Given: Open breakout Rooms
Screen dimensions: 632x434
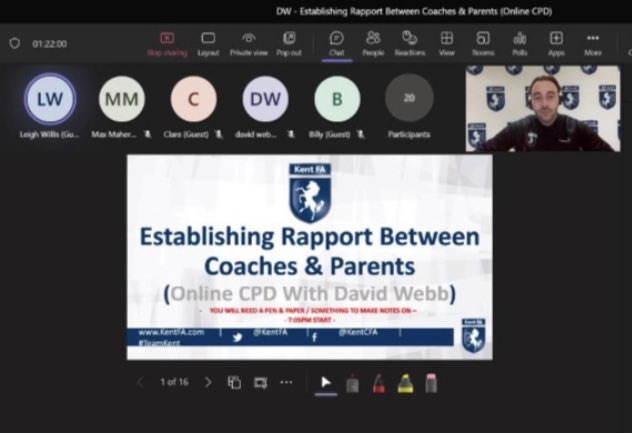Looking at the screenshot, I should [483, 44].
